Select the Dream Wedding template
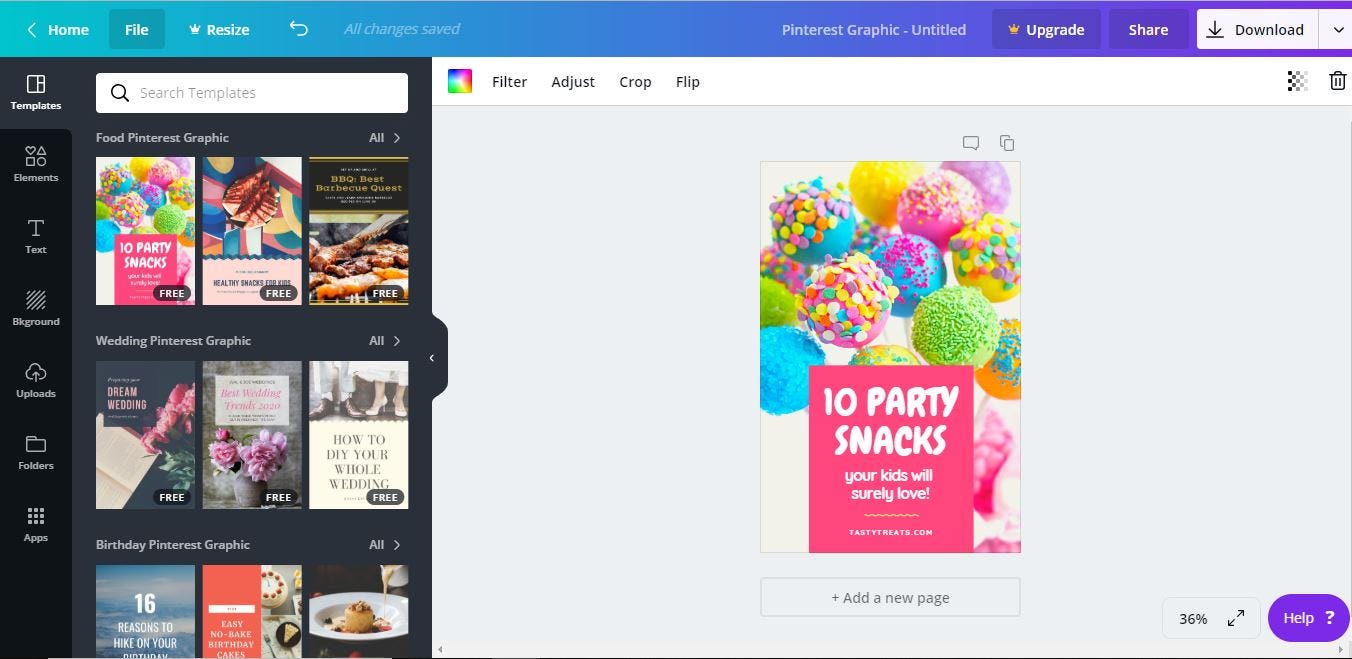Screen dimensions: 1352x659 [x=145, y=435]
